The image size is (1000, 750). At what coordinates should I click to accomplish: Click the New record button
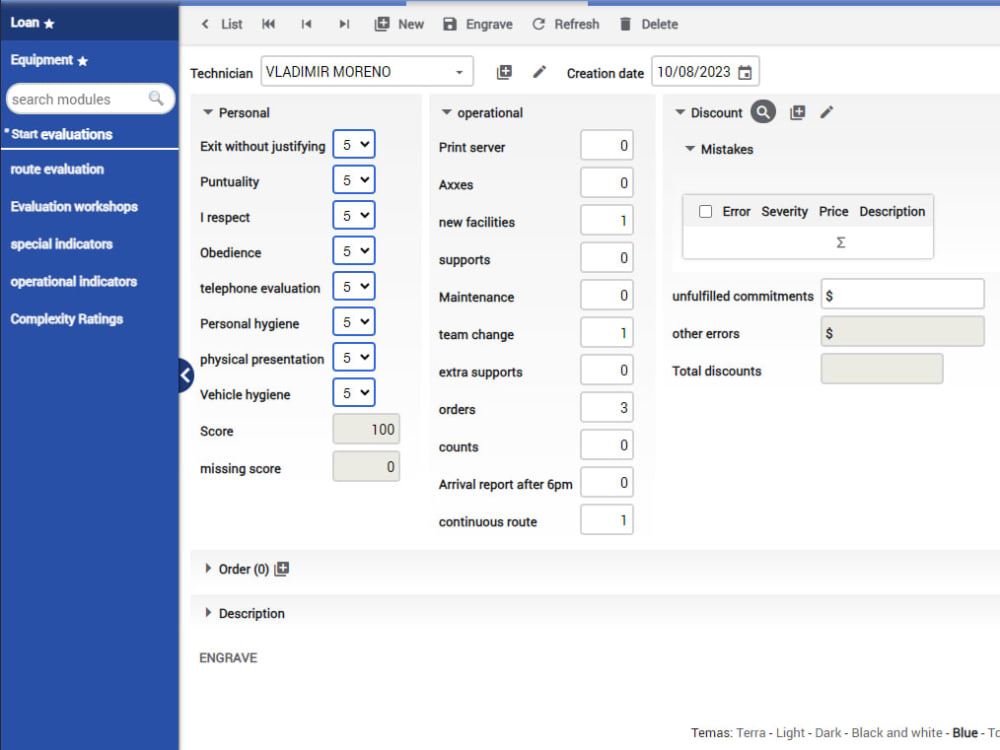[x=399, y=24]
